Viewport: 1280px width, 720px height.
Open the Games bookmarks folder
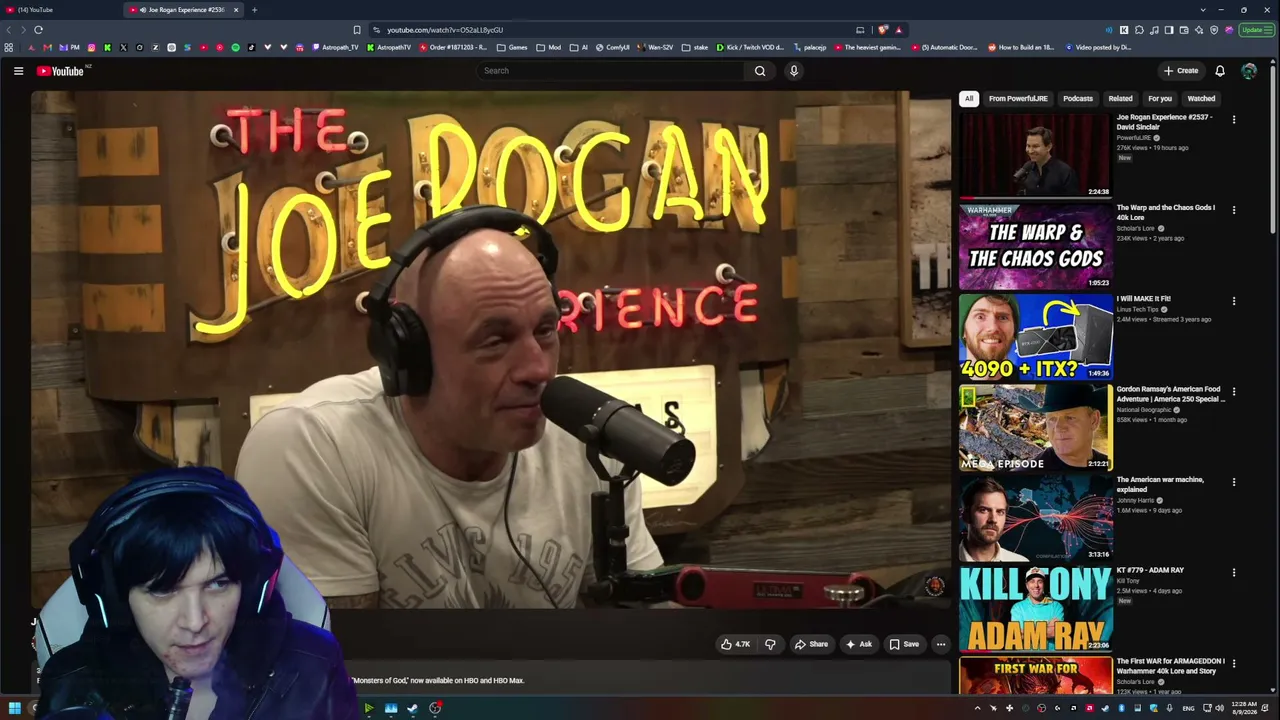(x=512, y=47)
